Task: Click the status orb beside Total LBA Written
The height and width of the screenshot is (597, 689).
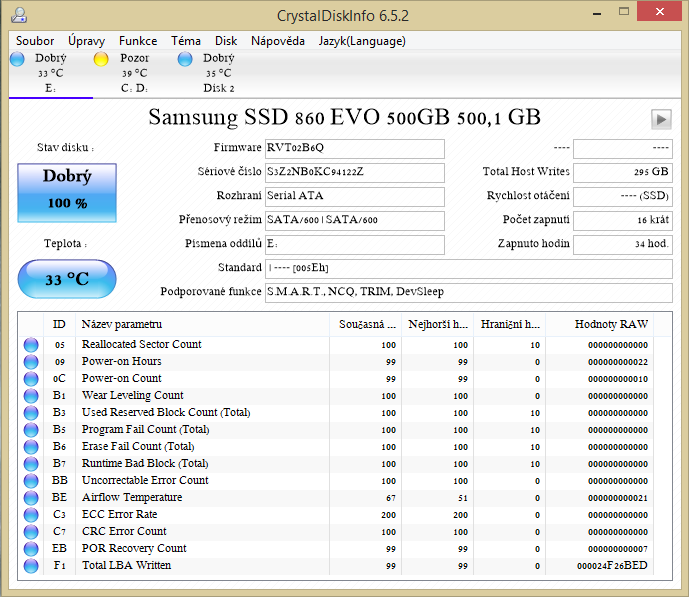Action: [31, 566]
